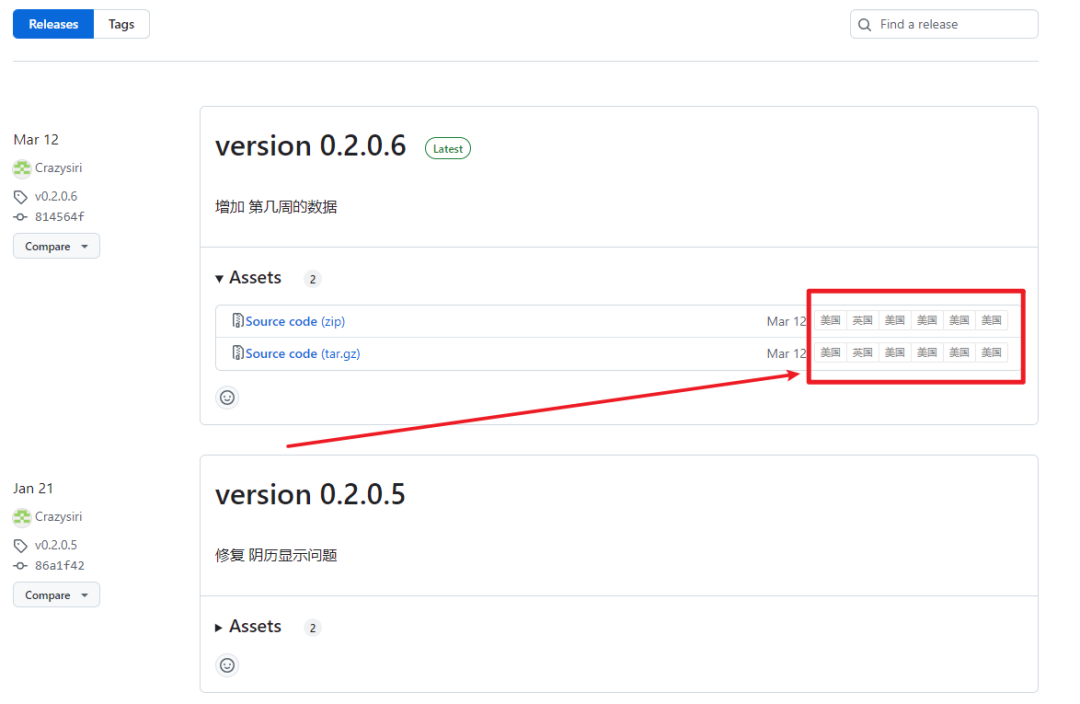Click first 美国 mirror button in tar.gz row

click(x=830, y=352)
